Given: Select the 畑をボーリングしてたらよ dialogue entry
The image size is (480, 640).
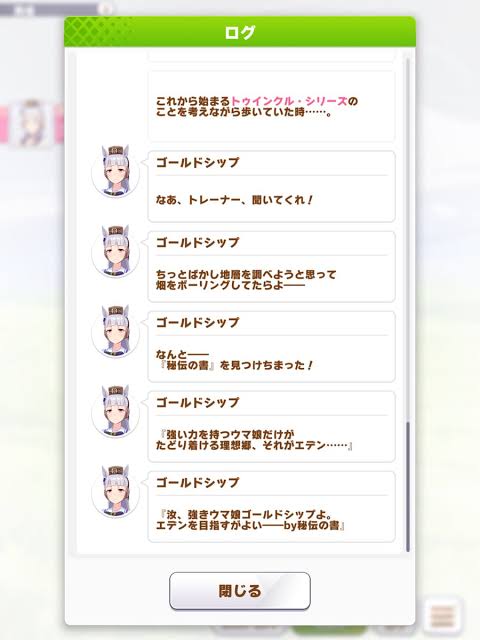Looking at the screenshot, I should [x=271, y=267].
